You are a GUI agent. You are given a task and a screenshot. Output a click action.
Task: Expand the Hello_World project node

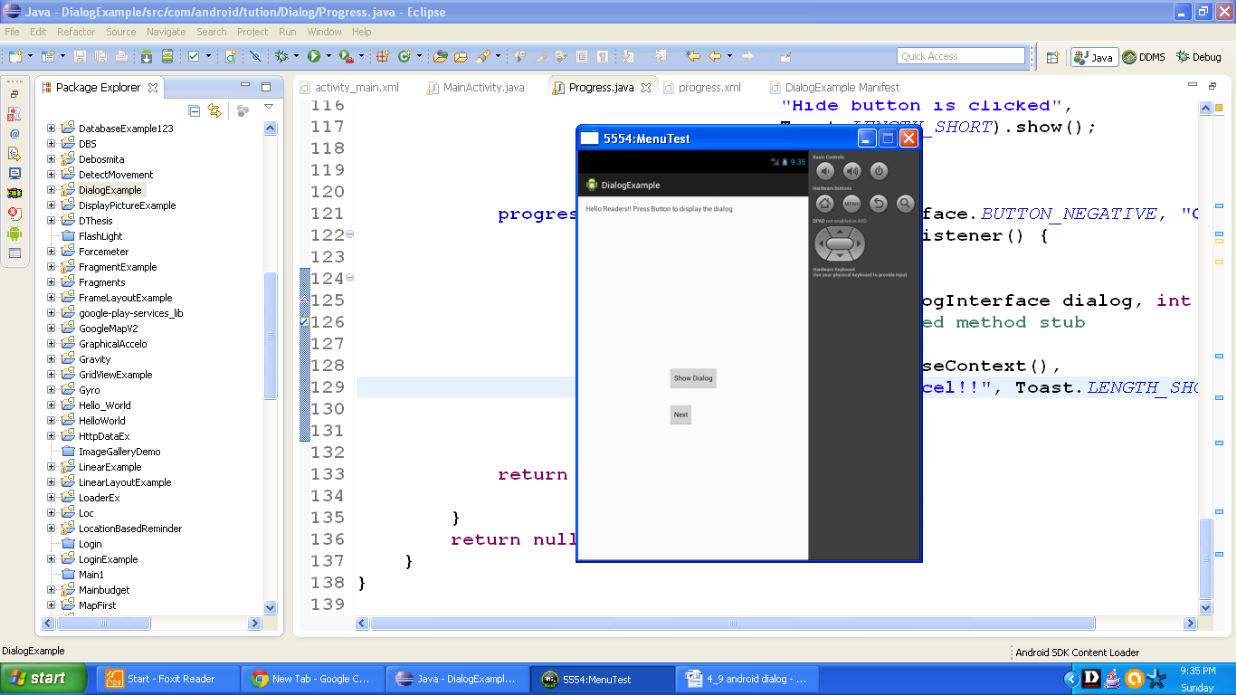51,405
